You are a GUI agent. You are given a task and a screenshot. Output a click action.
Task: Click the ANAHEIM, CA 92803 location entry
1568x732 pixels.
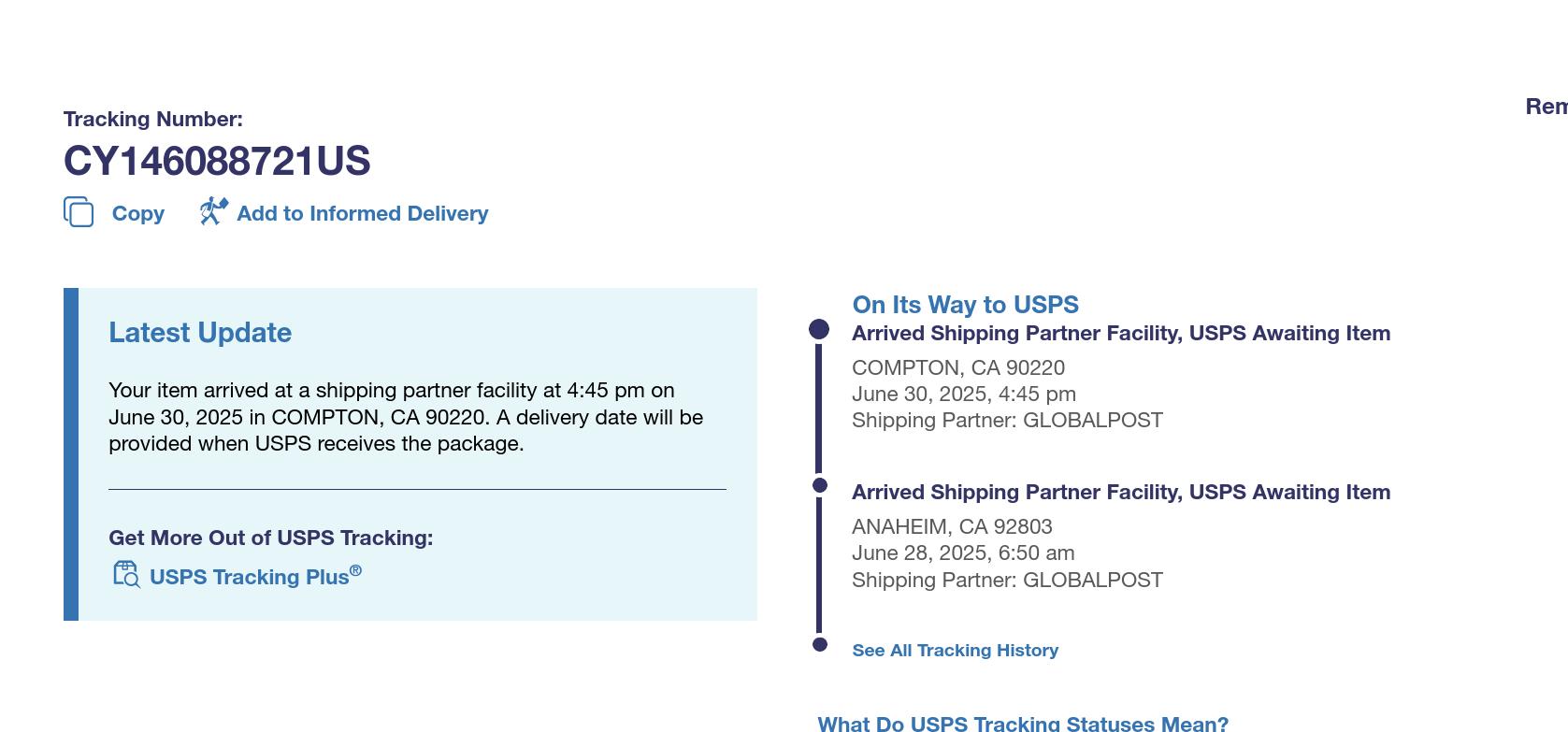click(952, 526)
